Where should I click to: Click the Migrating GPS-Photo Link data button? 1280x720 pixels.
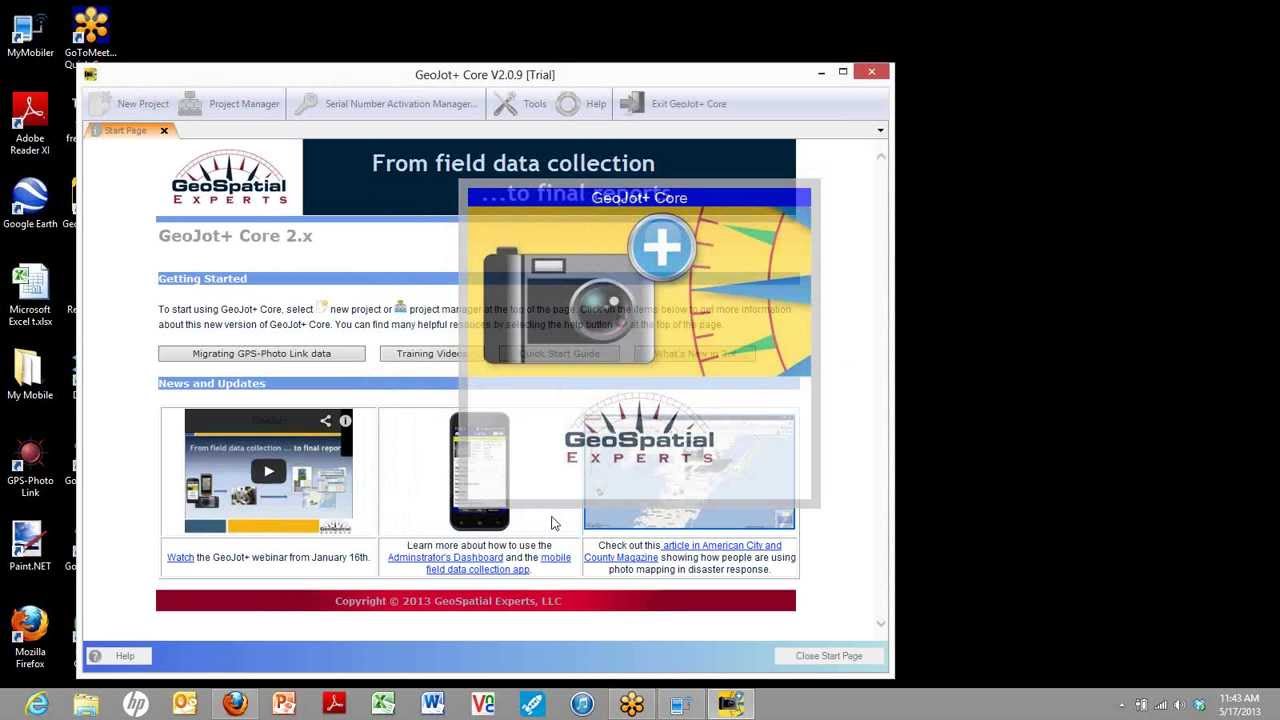262,353
